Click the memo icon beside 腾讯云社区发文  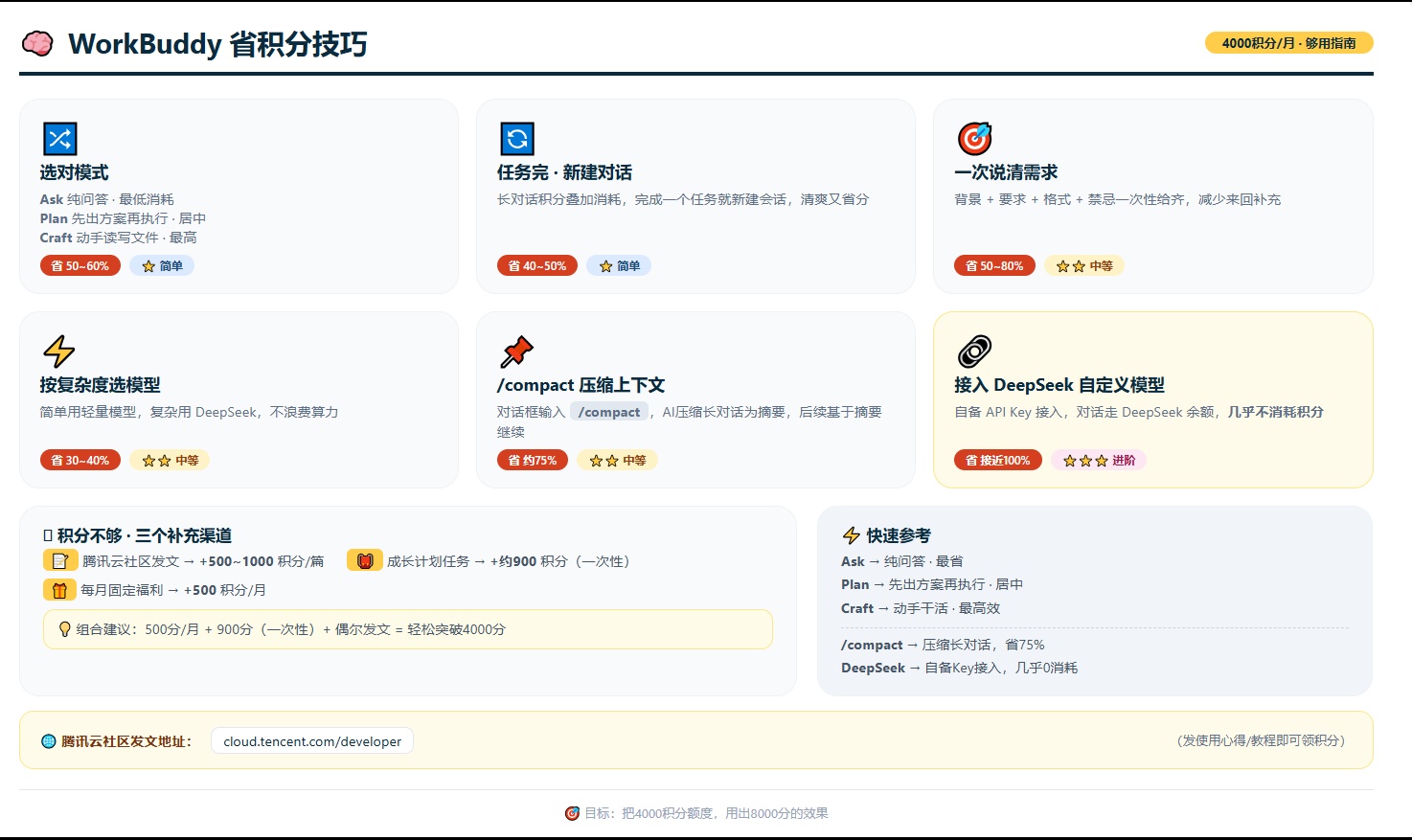coord(59,561)
